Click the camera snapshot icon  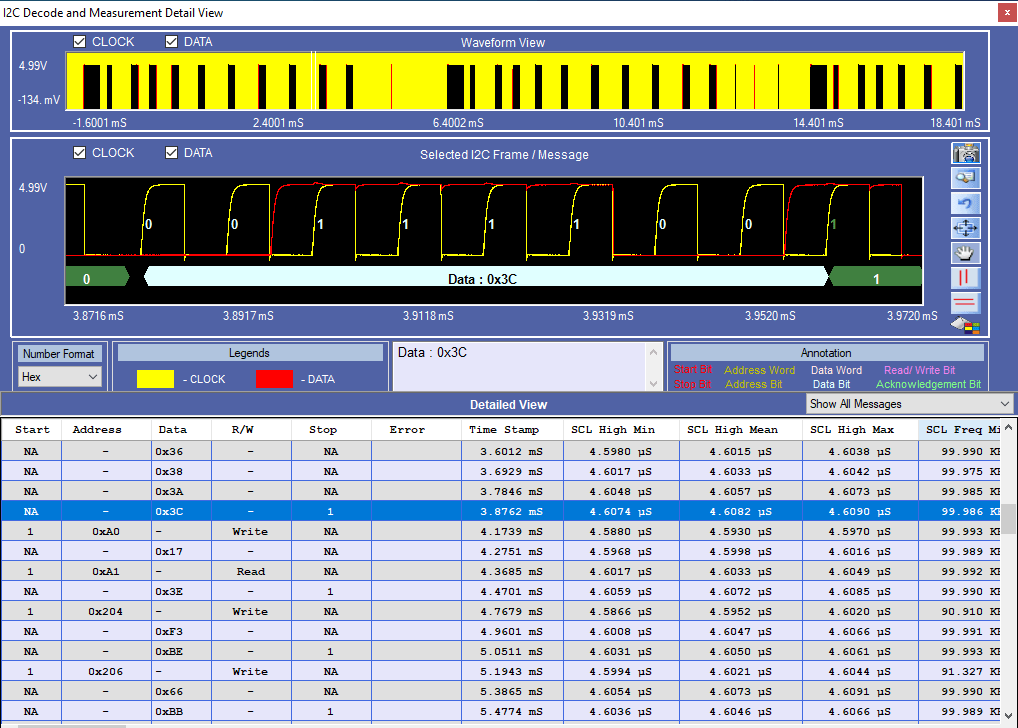966,153
